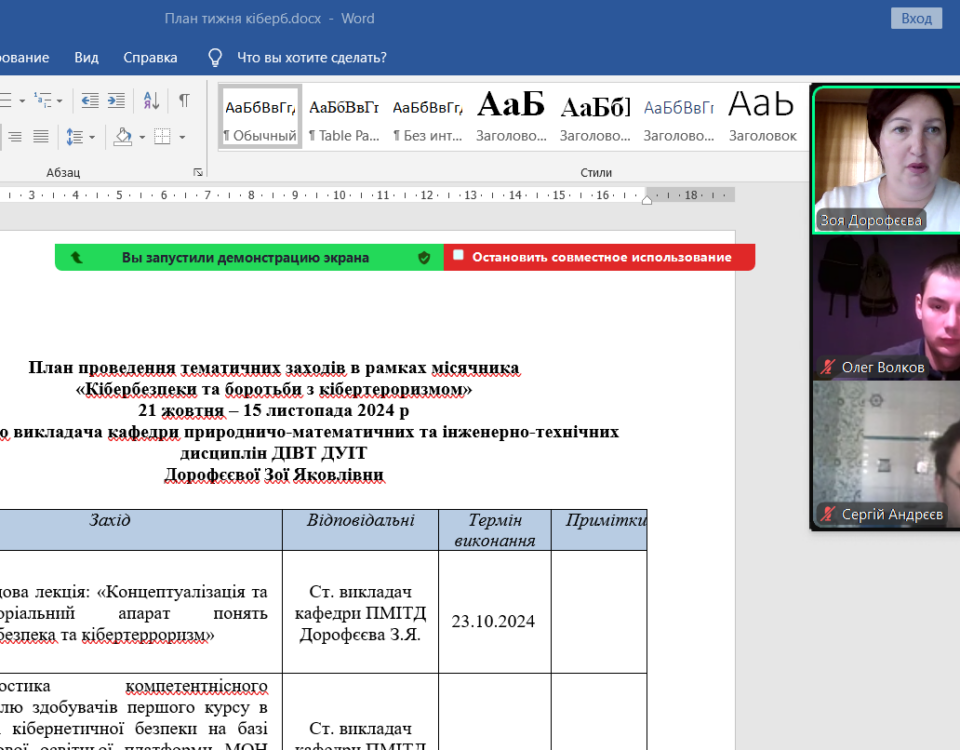Click the 'Что вы хотите сделать?' search field
Image resolution: width=960 pixels, height=750 pixels.
(x=312, y=58)
